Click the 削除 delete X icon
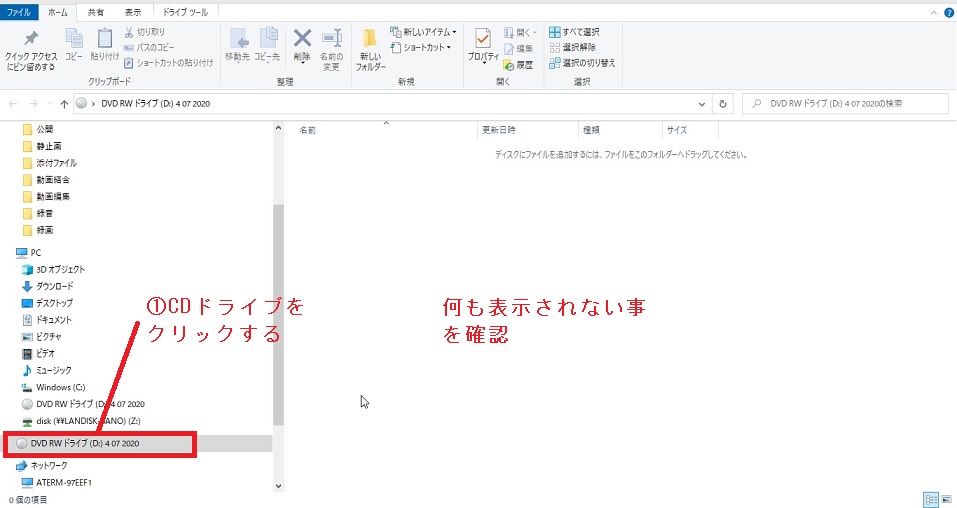957x508 pixels. tap(302, 39)
